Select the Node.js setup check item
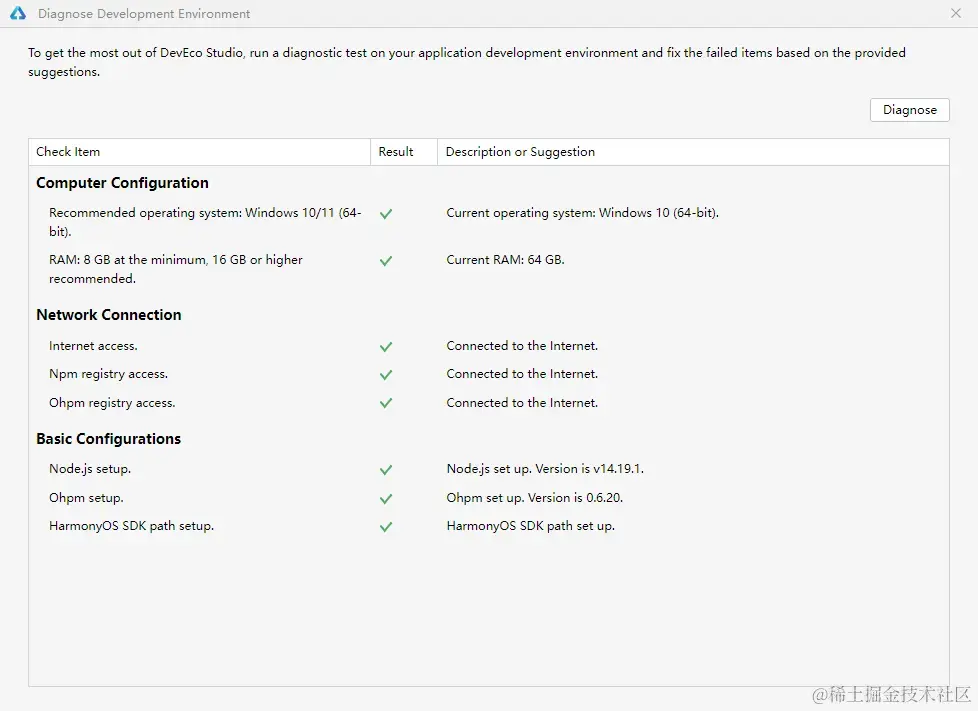The image size is (978, 711). [90, 469]
